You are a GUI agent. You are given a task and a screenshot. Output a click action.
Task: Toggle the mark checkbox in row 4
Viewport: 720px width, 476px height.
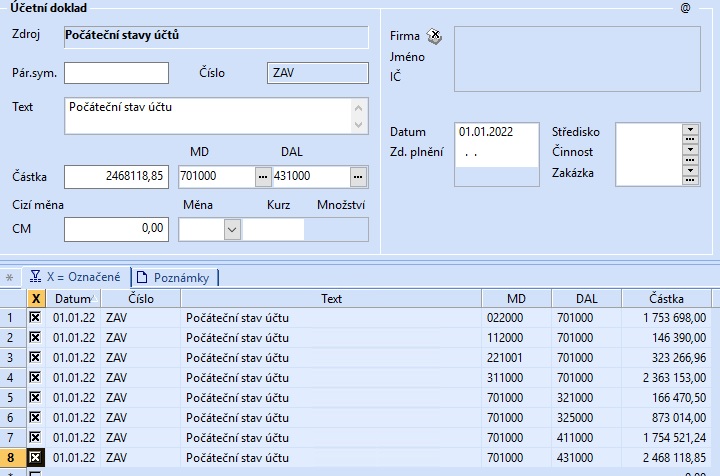[37, 377]
